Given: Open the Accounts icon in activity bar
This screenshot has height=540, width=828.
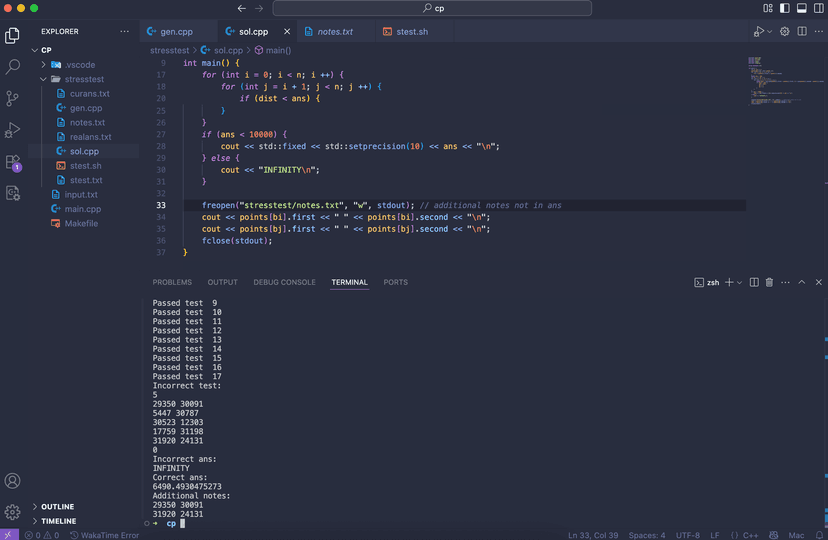Looking at the screenshot, I should coord(13,482).
